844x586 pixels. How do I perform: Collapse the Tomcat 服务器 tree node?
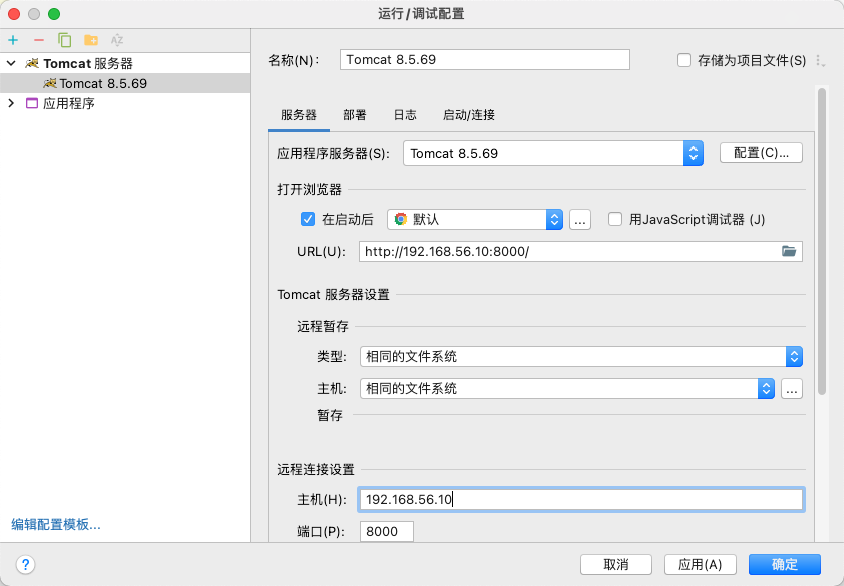coord(11,63)
